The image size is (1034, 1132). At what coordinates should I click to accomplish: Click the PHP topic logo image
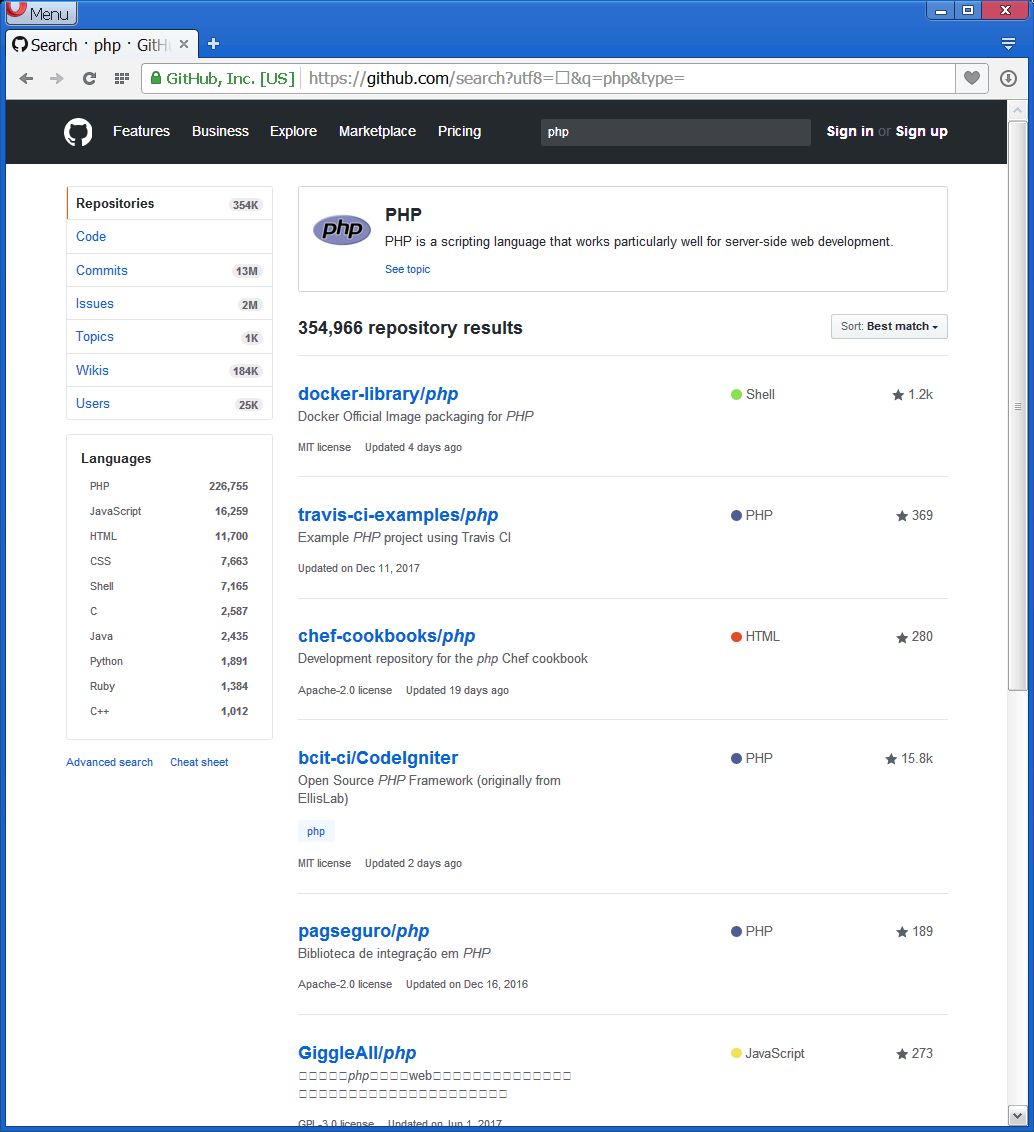[342, 230]
